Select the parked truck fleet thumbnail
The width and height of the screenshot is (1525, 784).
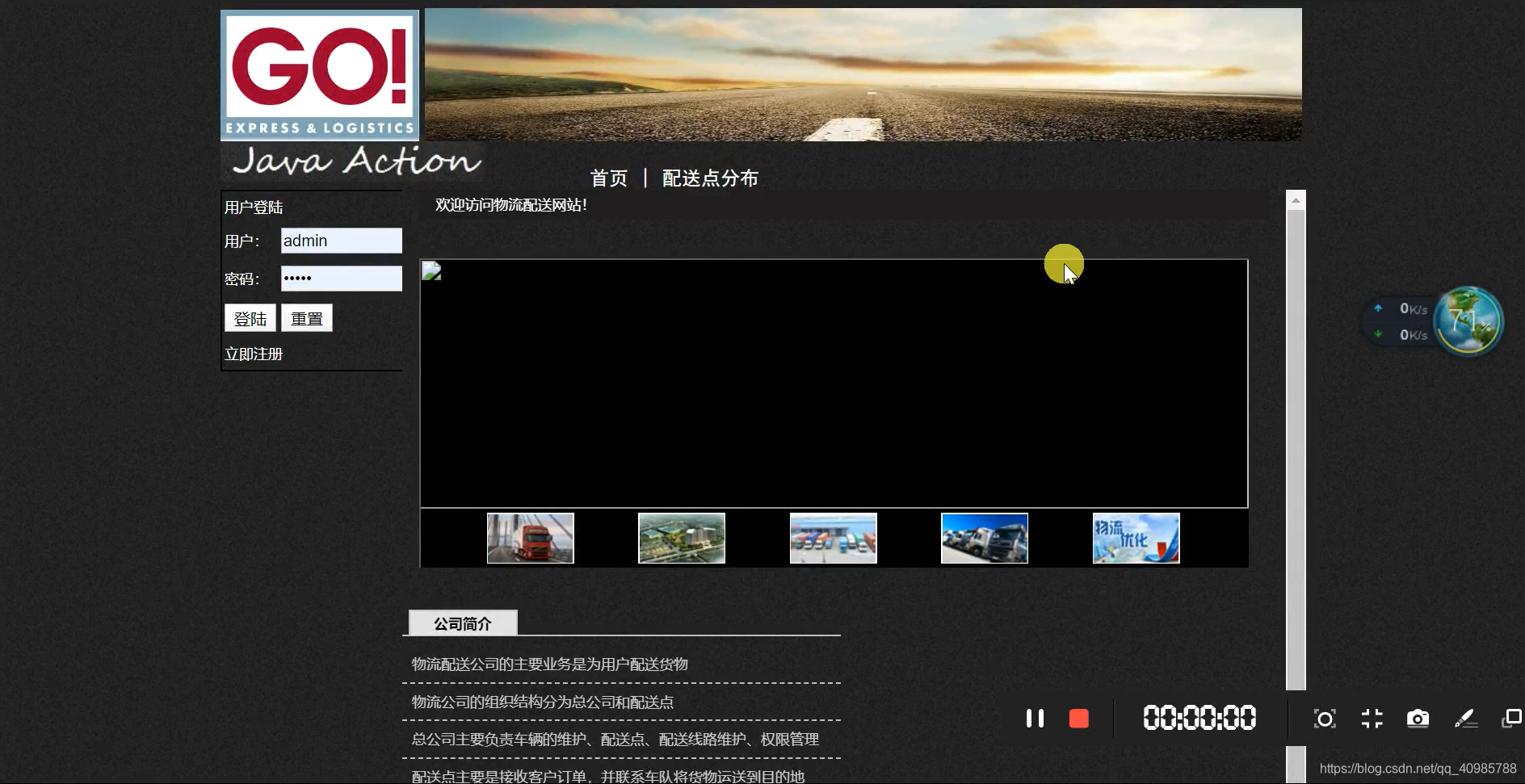(x=985, y=538)
